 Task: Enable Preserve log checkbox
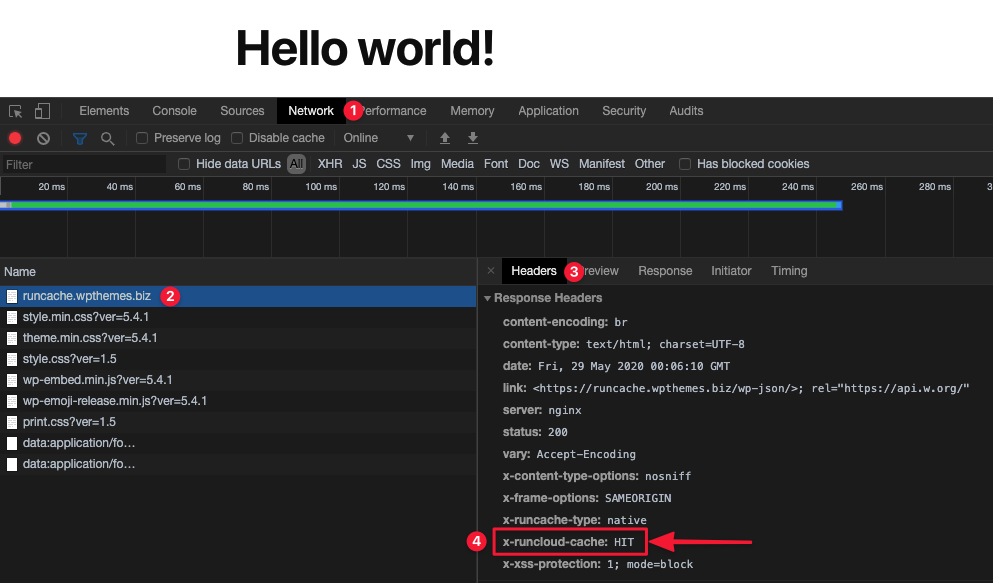click(142, 138)
